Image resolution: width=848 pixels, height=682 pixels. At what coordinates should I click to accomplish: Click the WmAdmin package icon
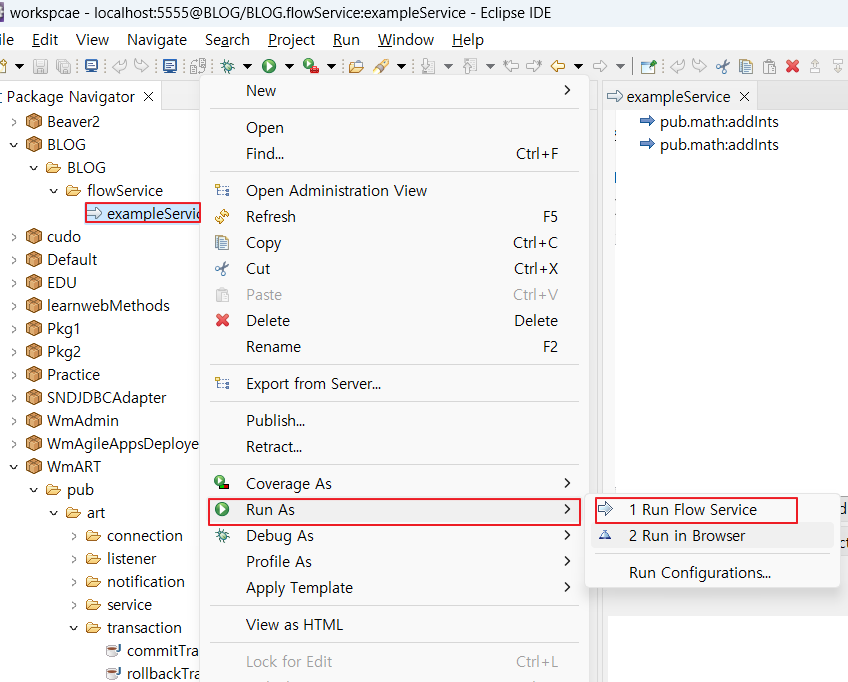(34, 420)
